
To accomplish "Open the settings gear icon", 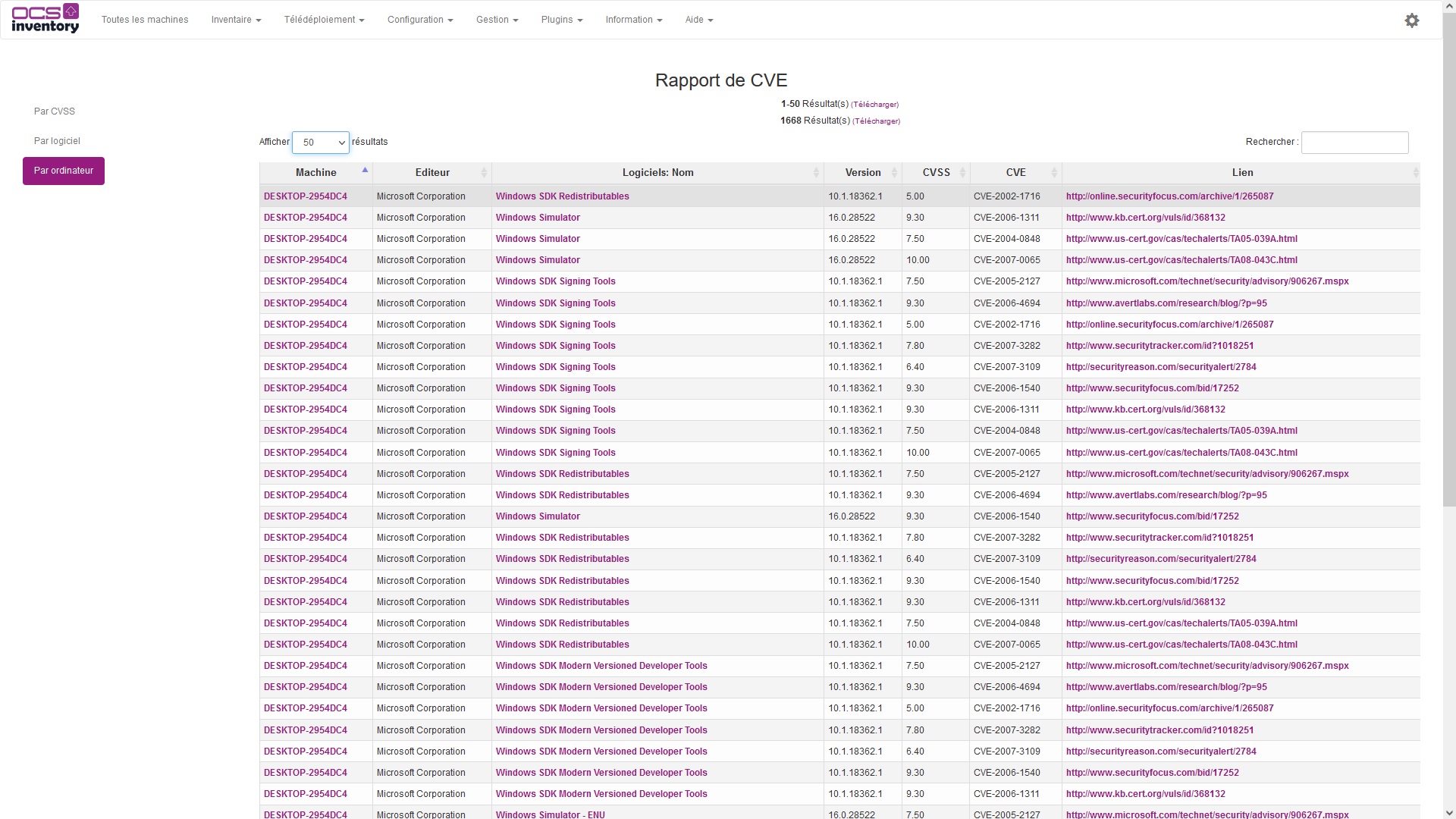I will [1411, 20].
